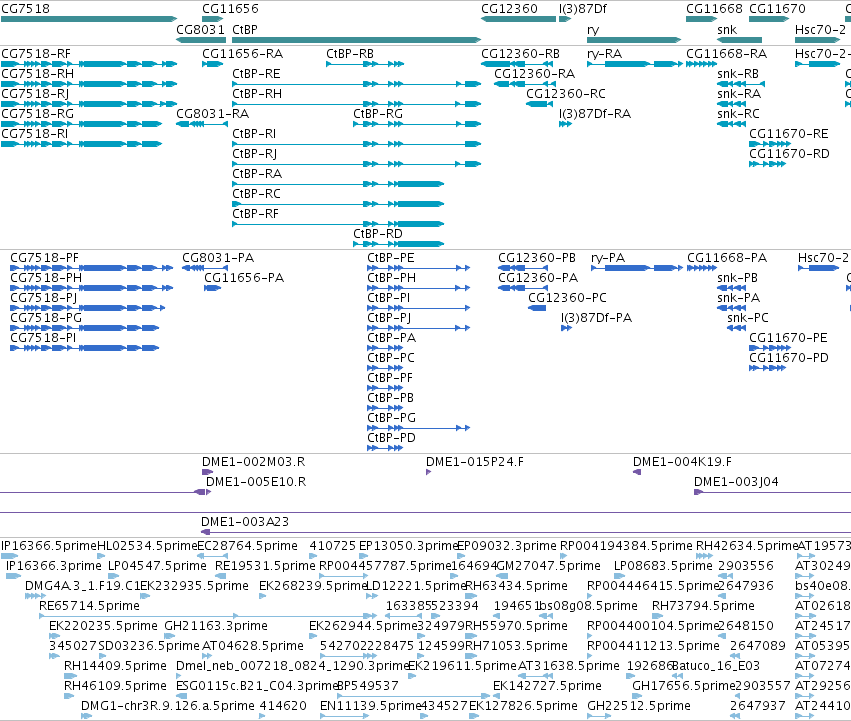The image size is (851, 721).
Task: Select protein CG8031-PA
Action: [205, 268]
